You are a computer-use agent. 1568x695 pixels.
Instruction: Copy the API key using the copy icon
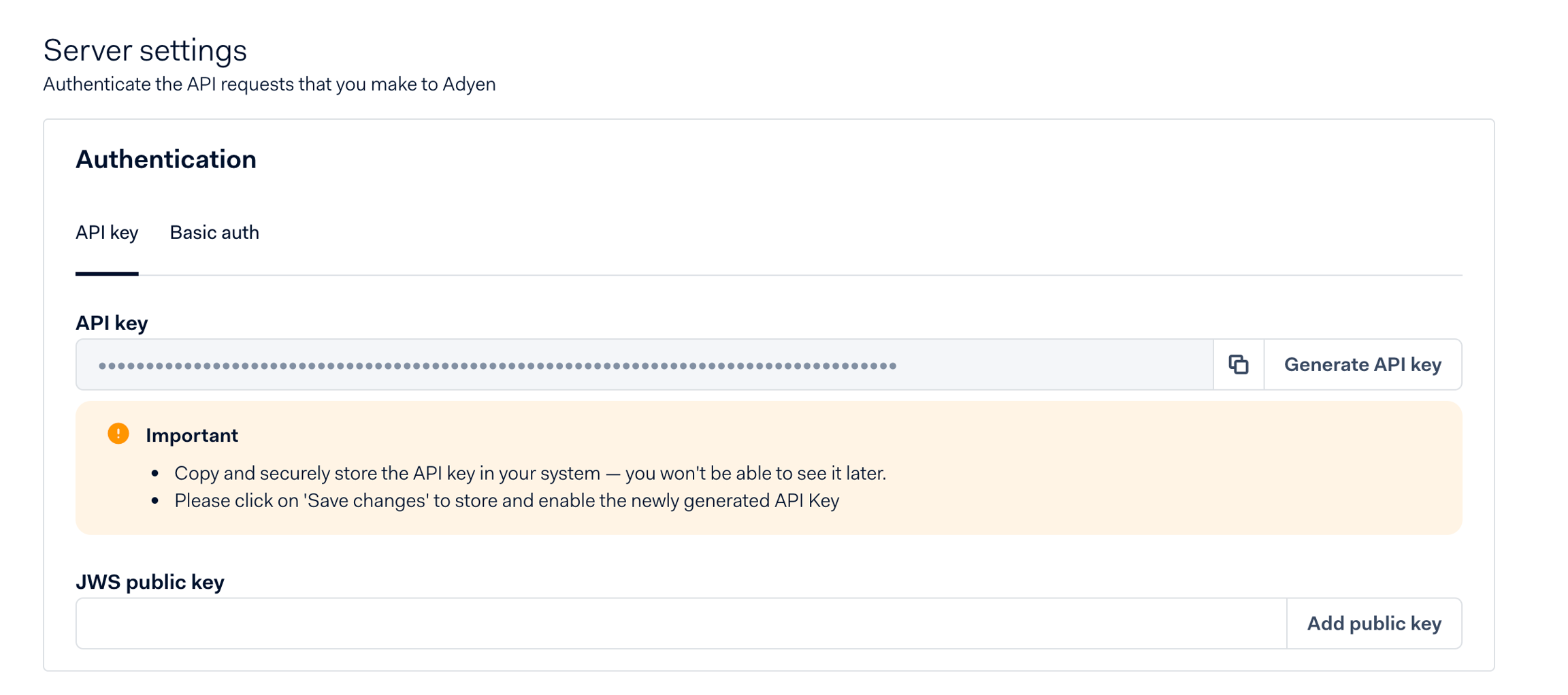(1238, 364)
